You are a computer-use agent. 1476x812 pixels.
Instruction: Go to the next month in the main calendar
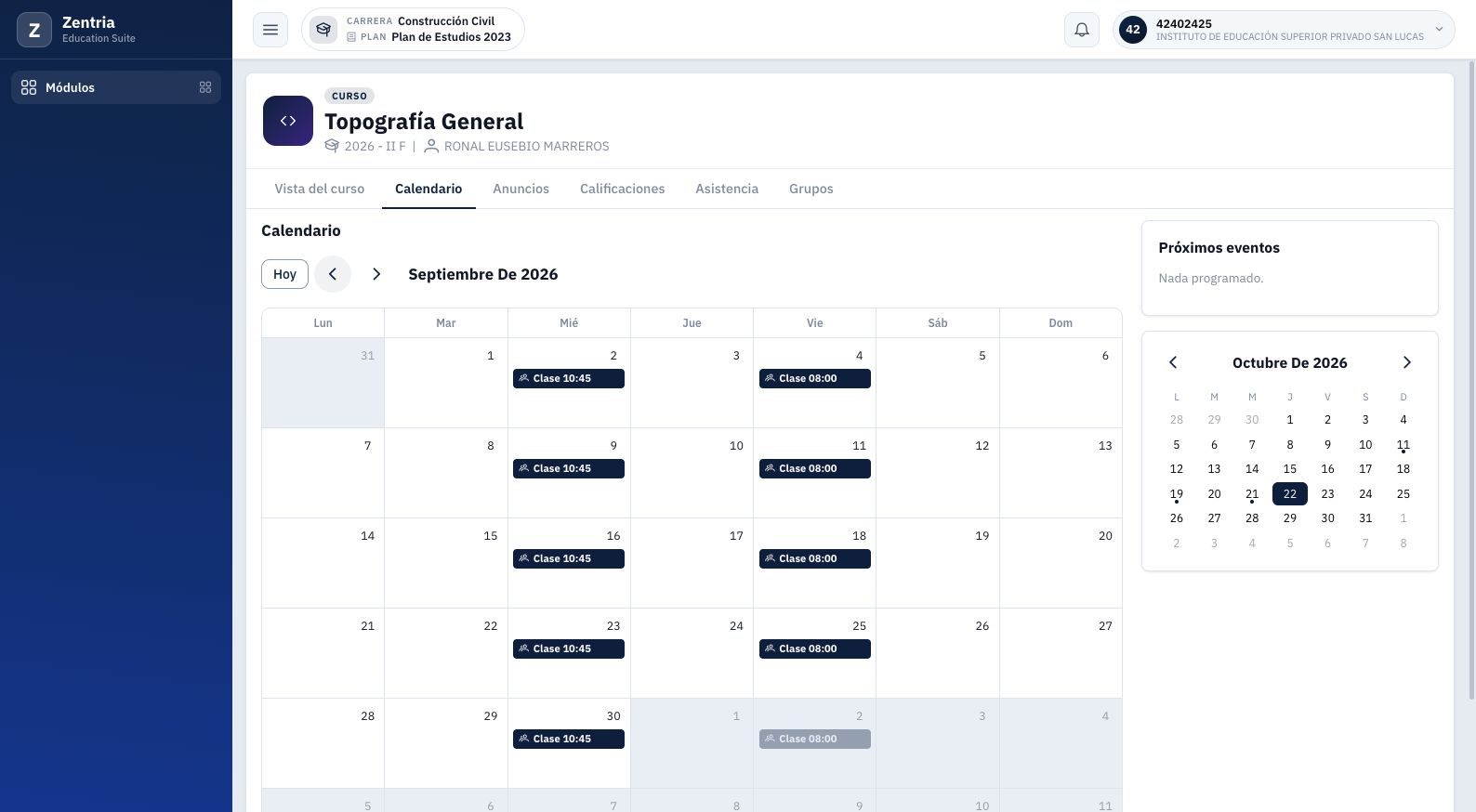pyautogui.click(x=376, y=274)
